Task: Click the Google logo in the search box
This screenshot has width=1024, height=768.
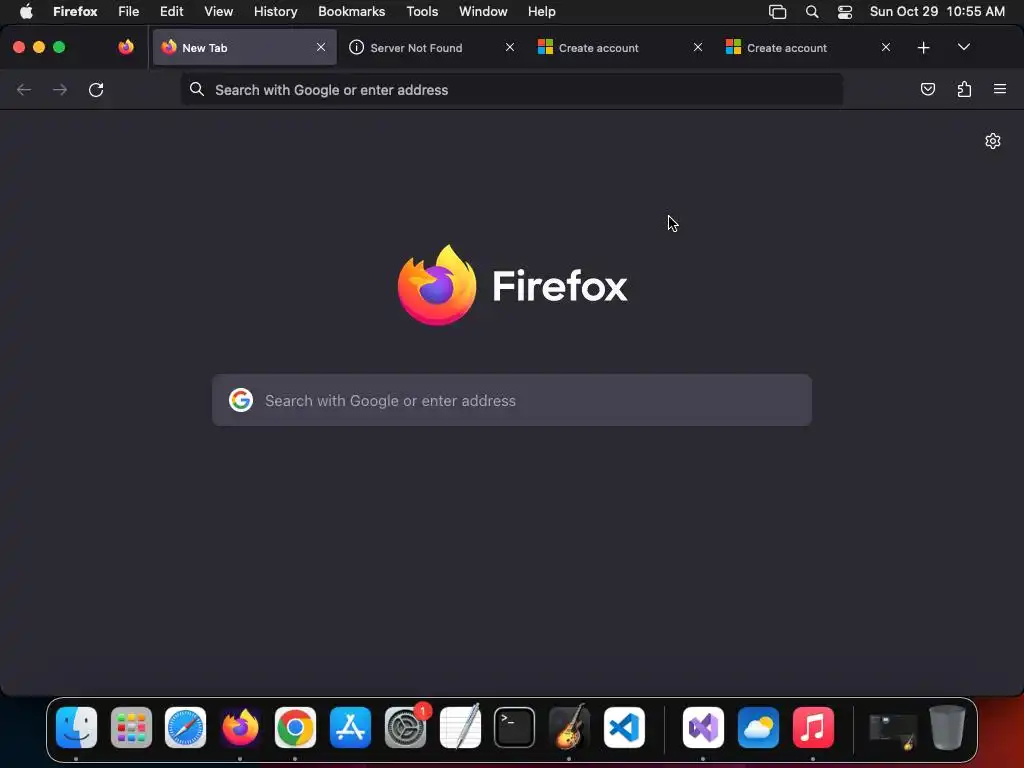Action: click(x=241, y=400)
